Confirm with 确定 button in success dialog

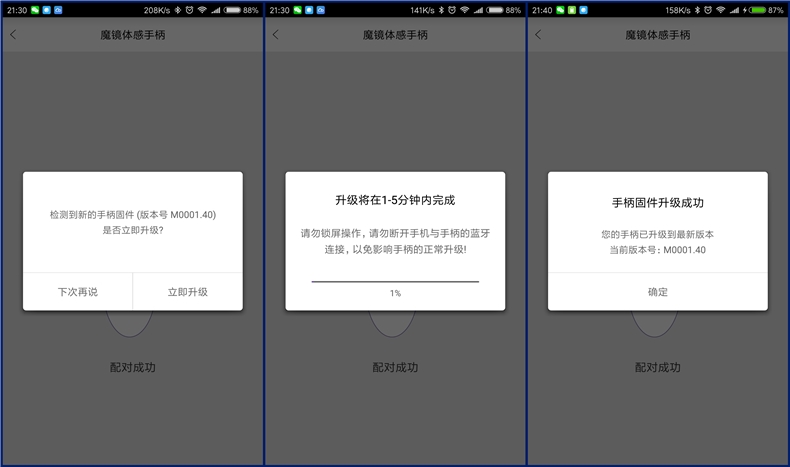pyautogui.click(x=657, y=292)
